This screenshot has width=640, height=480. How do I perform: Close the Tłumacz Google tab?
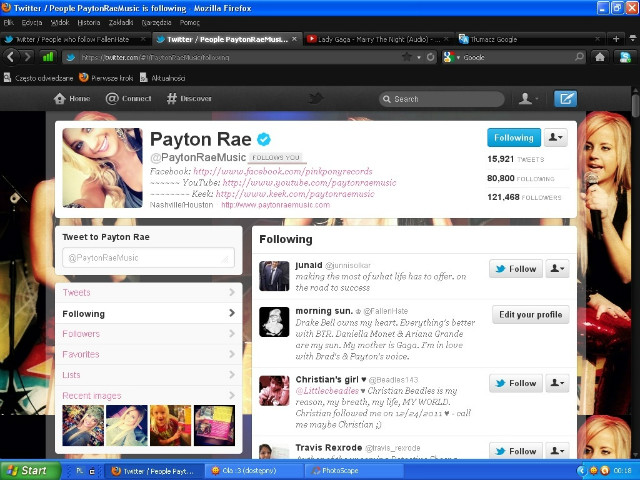coord(598,39)
